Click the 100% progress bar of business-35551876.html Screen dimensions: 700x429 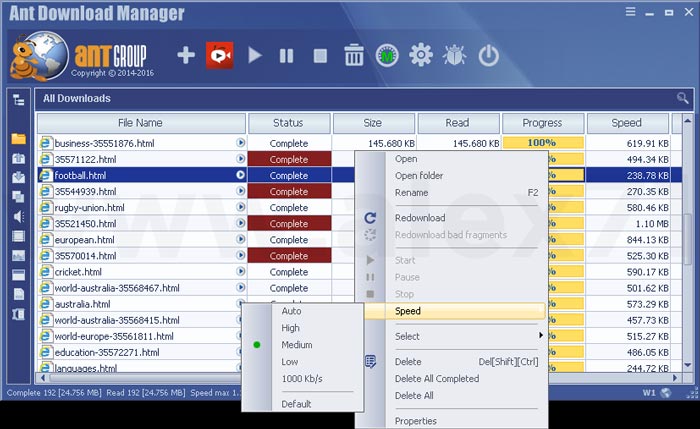[x=543, y=143]
